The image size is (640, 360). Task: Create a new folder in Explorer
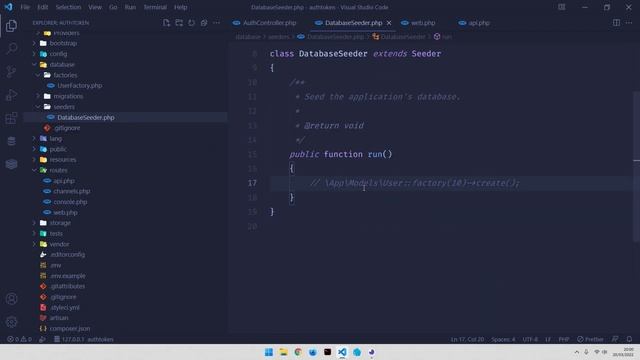(179, 23)
